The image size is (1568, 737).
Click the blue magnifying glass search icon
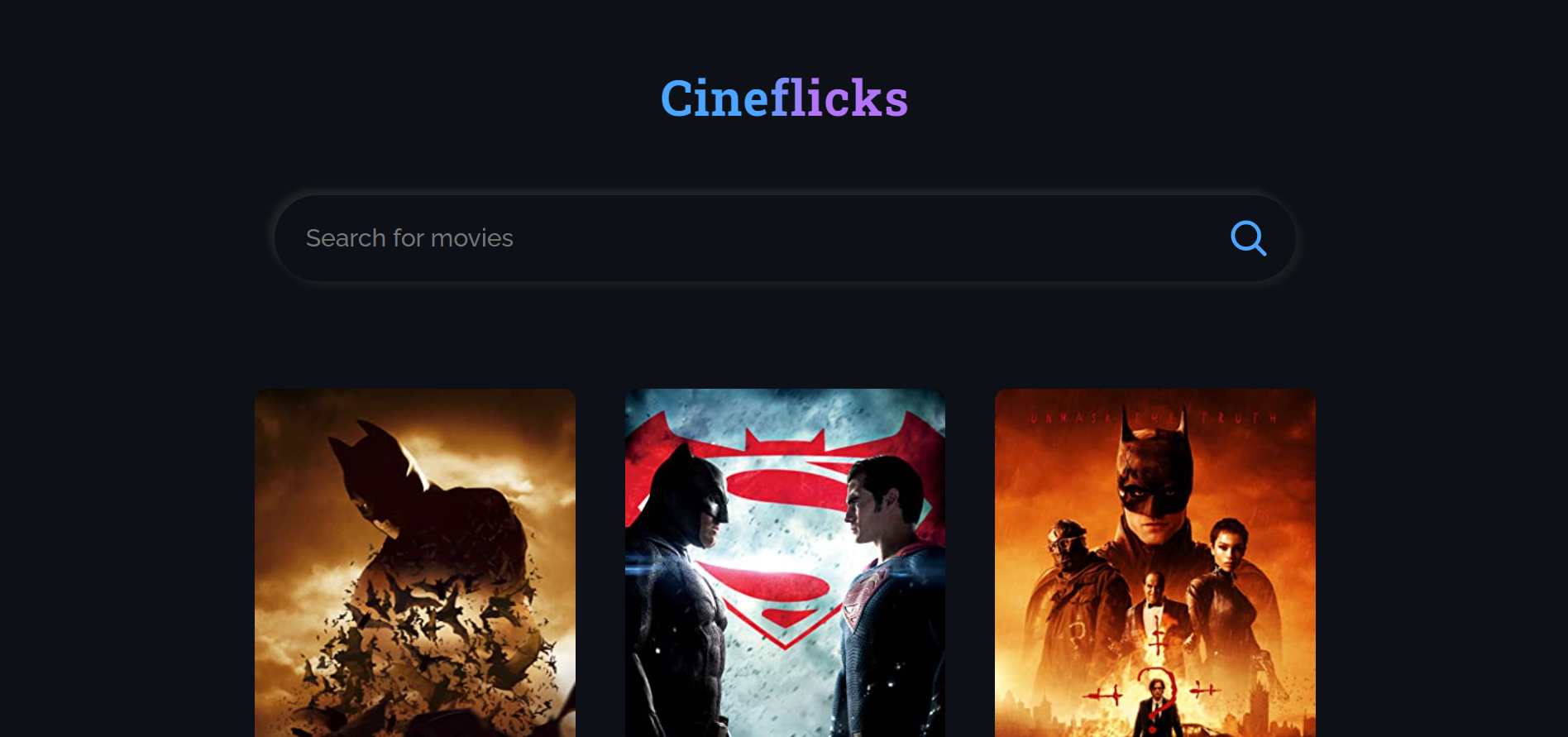(x=1248, y=238)
